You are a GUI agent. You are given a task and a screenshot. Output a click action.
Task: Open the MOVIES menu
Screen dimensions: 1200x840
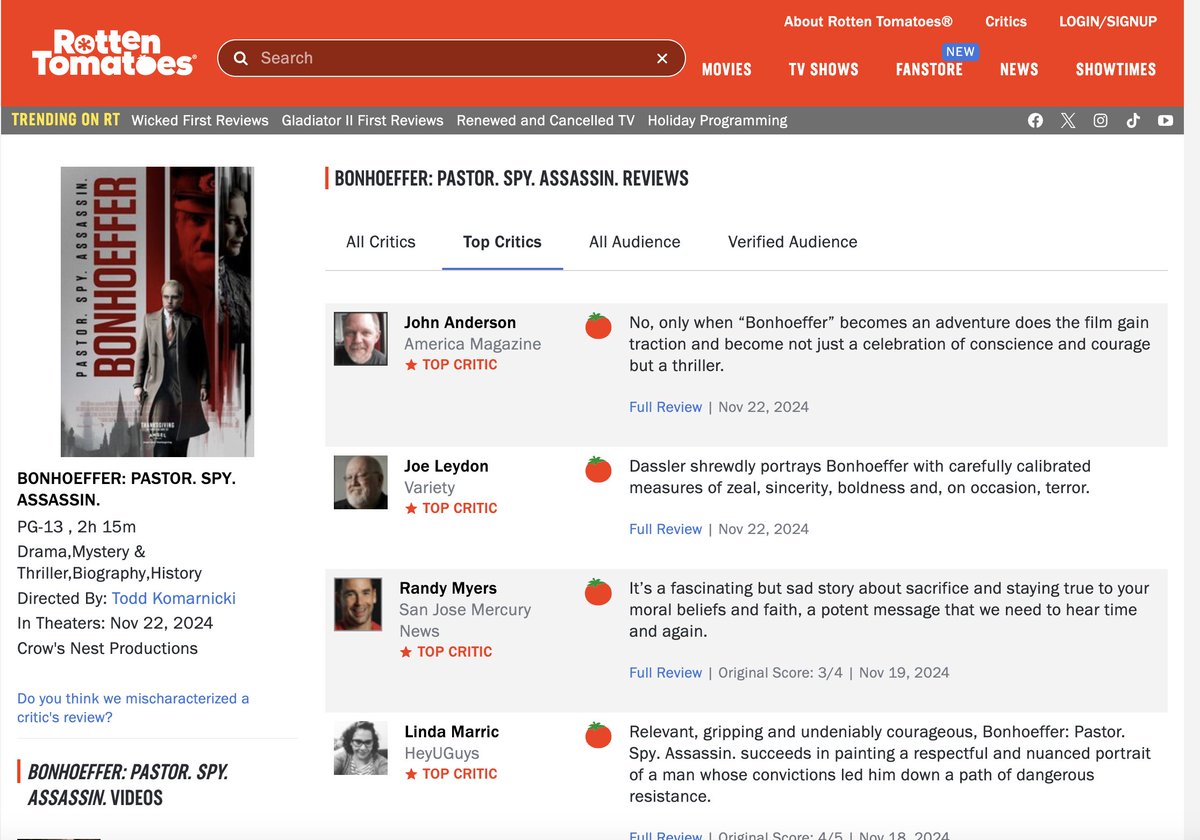pos(727,69)
